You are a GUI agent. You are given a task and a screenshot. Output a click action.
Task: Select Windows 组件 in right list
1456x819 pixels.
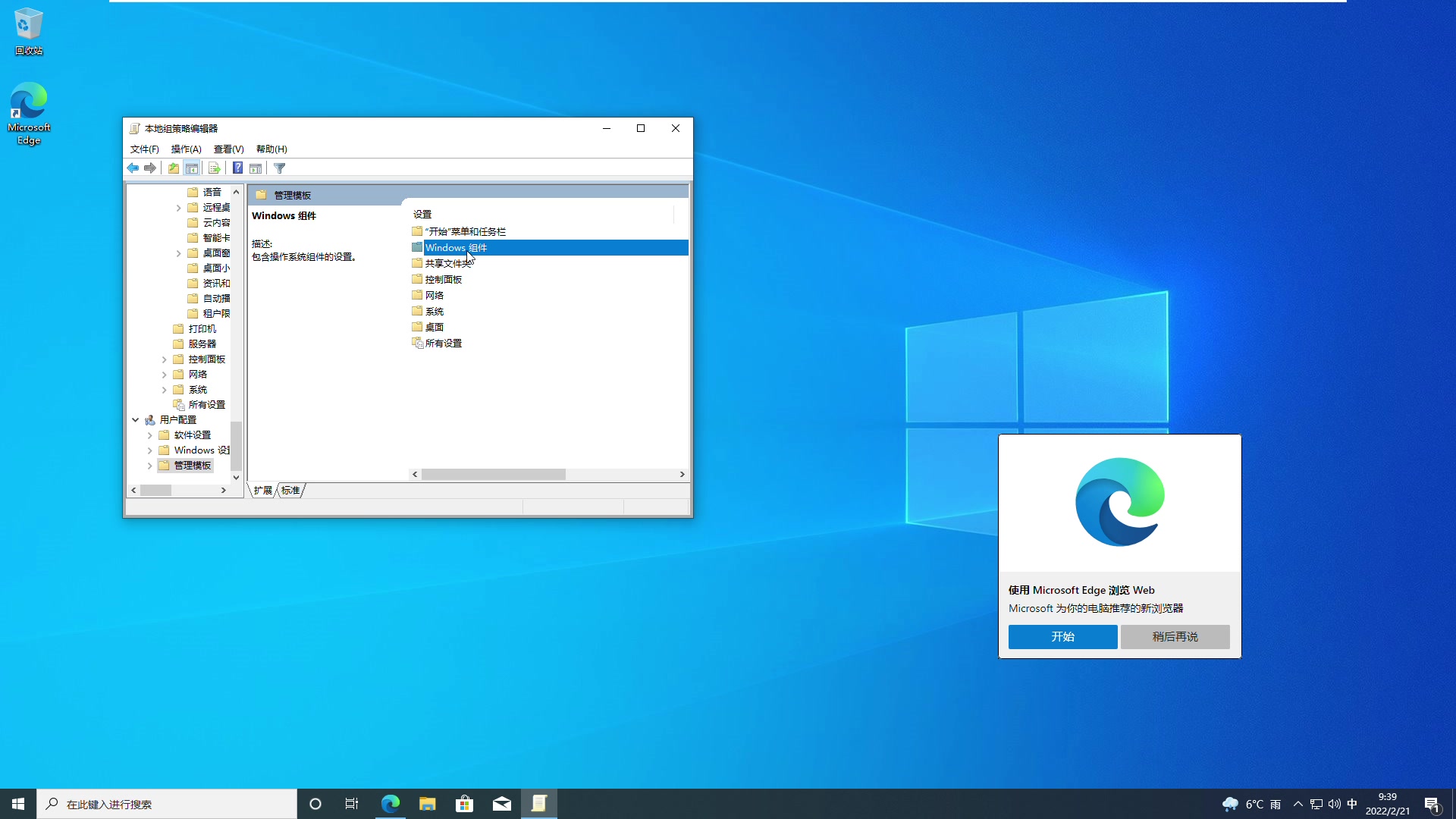(549, 248)
